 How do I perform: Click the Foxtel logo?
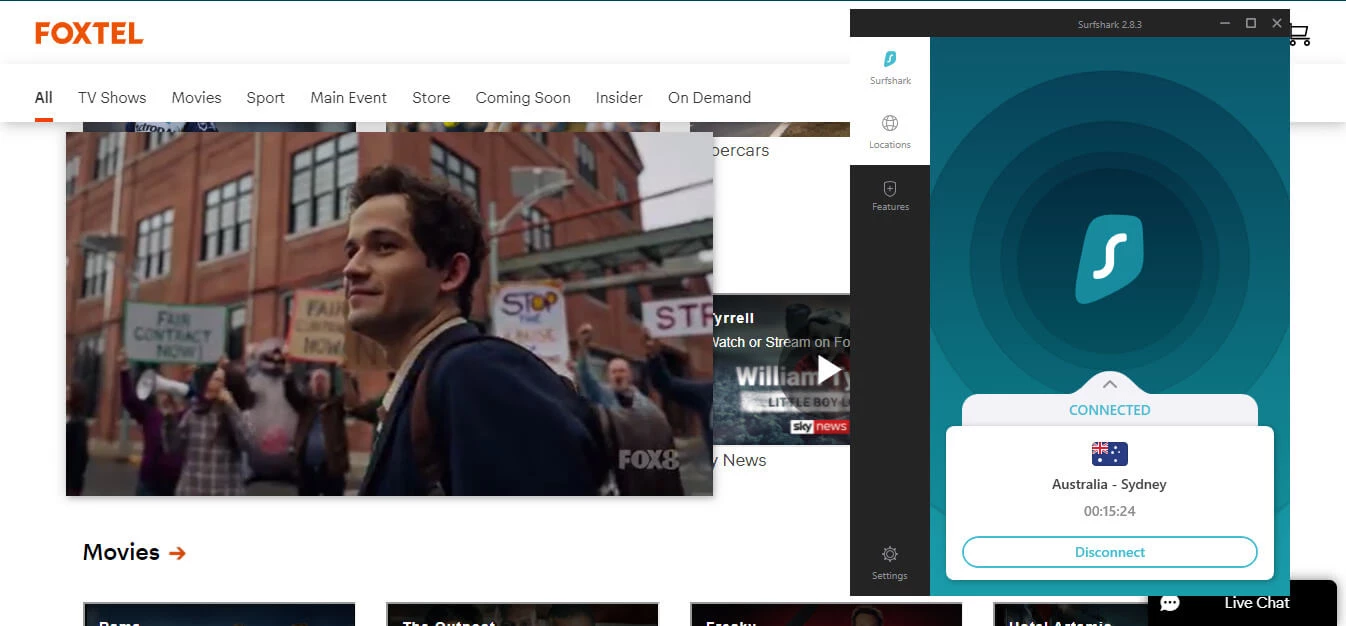[89, 33]
